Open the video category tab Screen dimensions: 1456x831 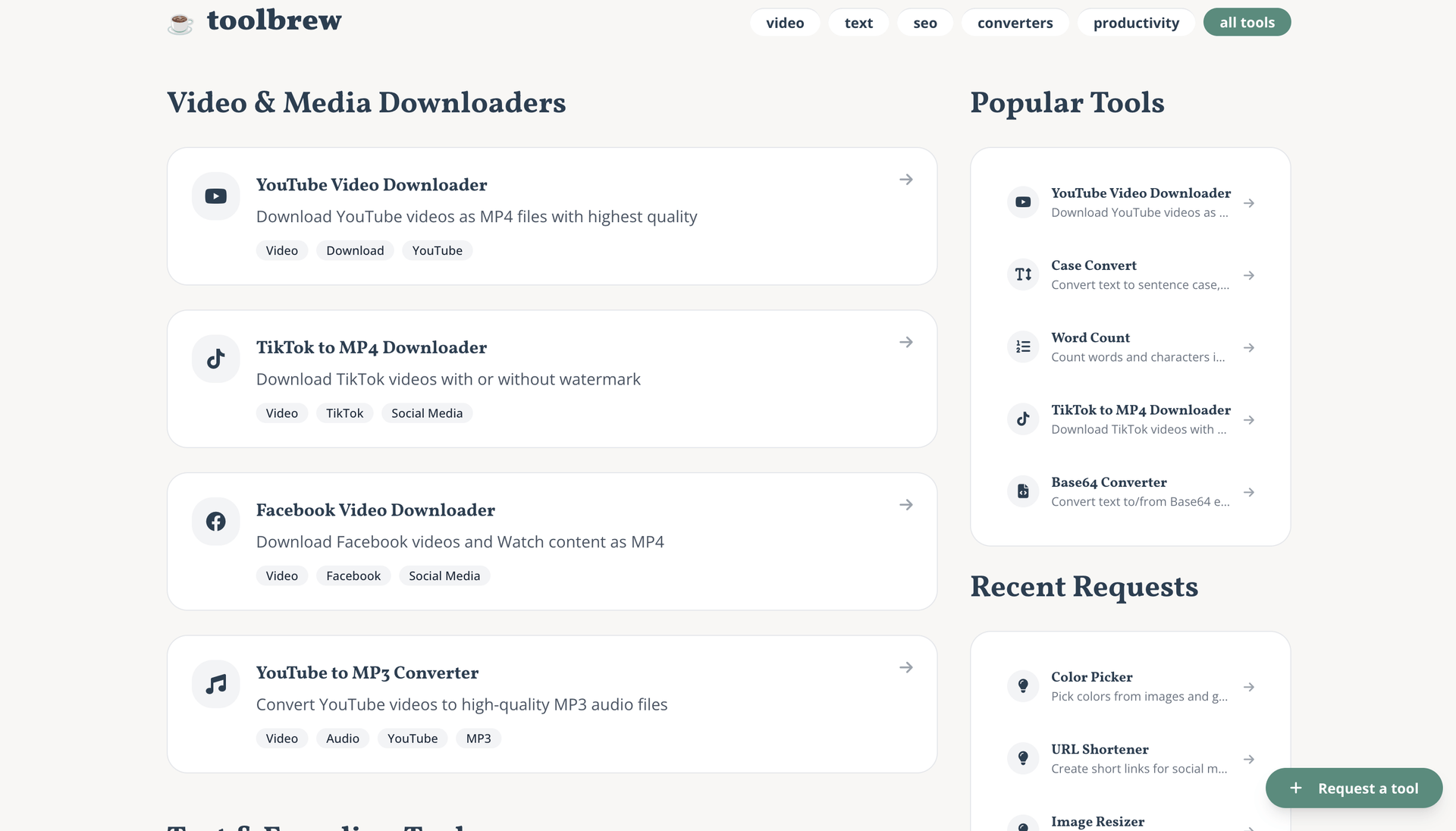pyautogui.click(x=785, y=23)
